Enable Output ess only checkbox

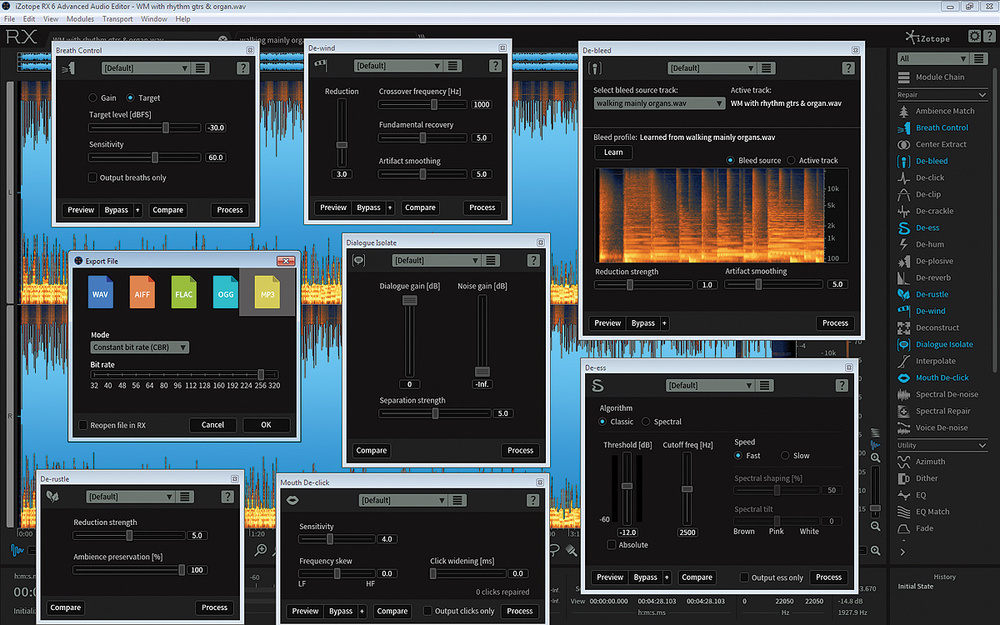coord(744,577)
